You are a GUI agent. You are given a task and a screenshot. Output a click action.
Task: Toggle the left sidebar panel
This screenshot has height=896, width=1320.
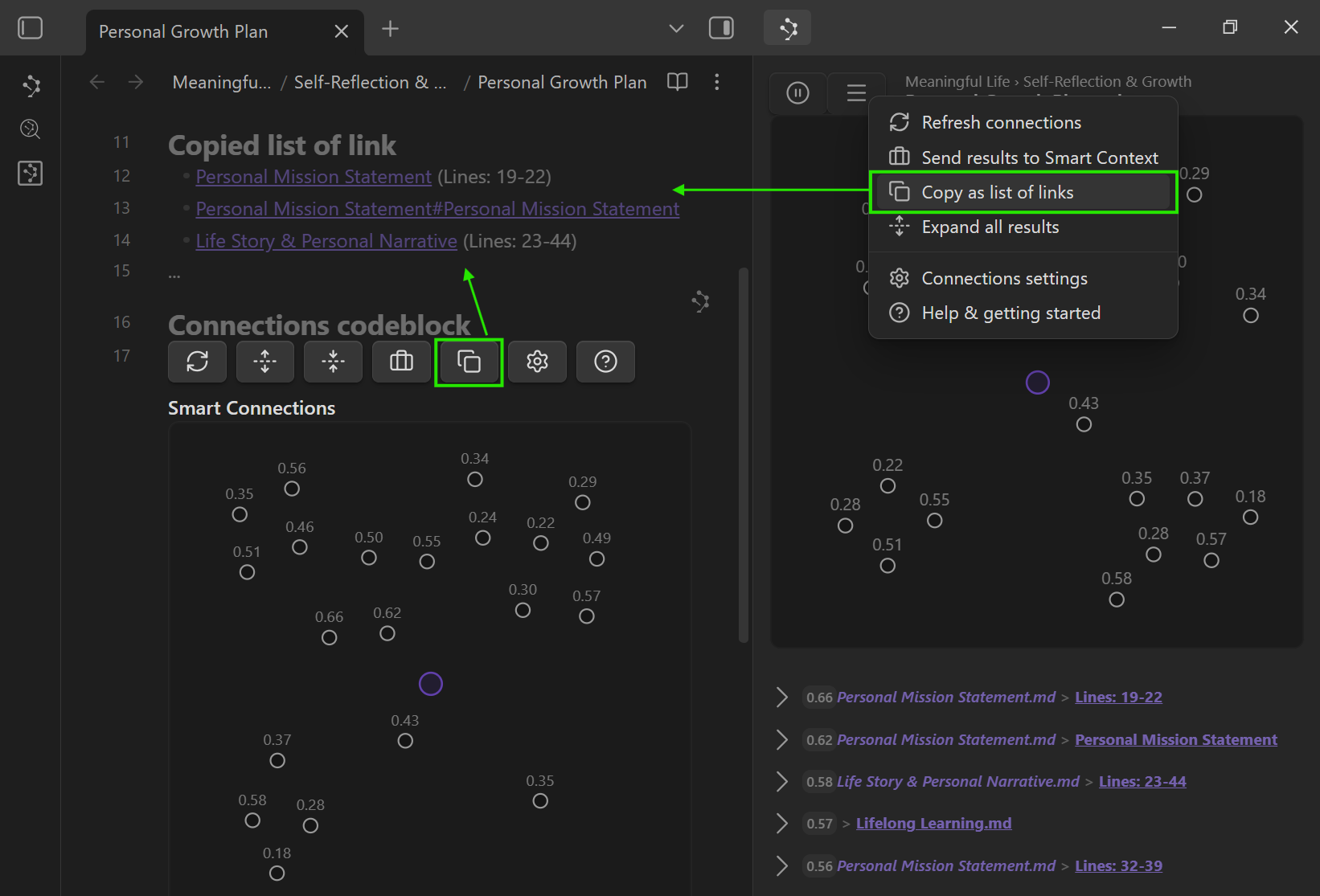pyautogui.click(x=30, y=29)
